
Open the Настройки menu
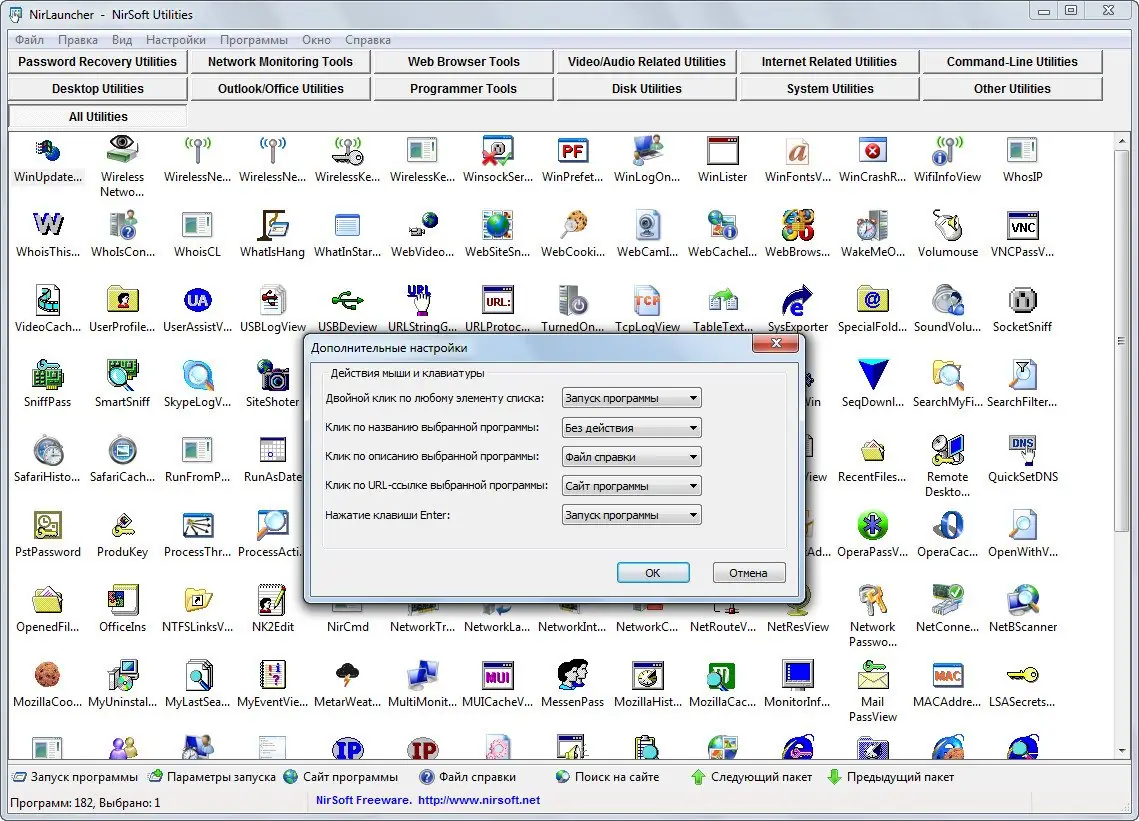coord(176,40)
